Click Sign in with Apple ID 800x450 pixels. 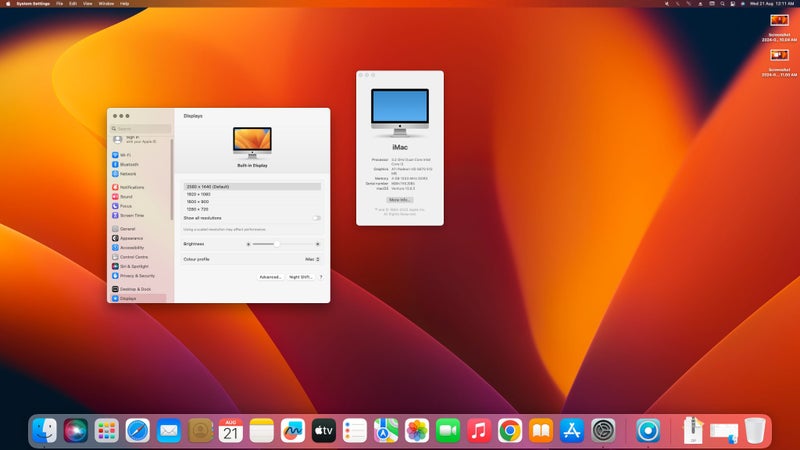(135, 139)
